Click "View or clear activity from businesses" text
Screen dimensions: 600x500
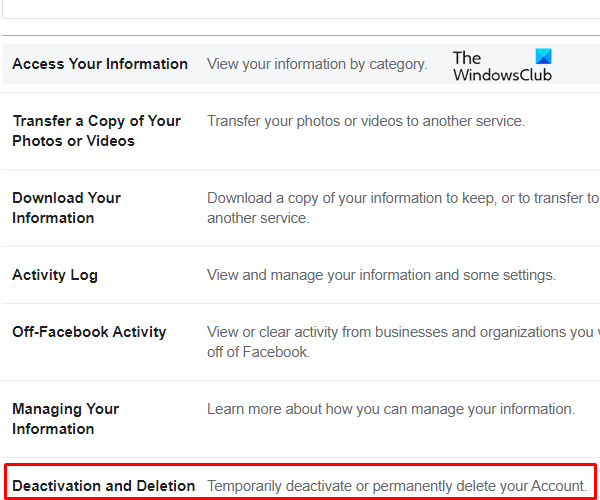(400, 332)
